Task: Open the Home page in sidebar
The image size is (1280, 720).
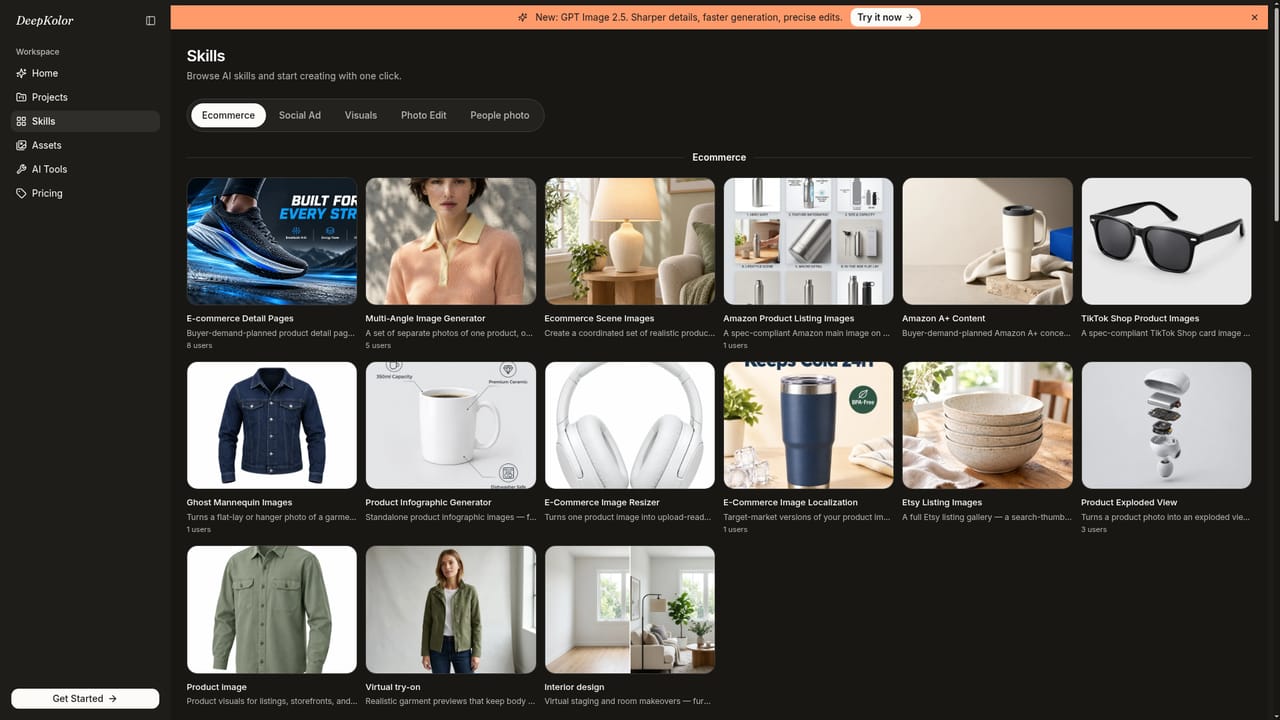Action: (85, 73)
